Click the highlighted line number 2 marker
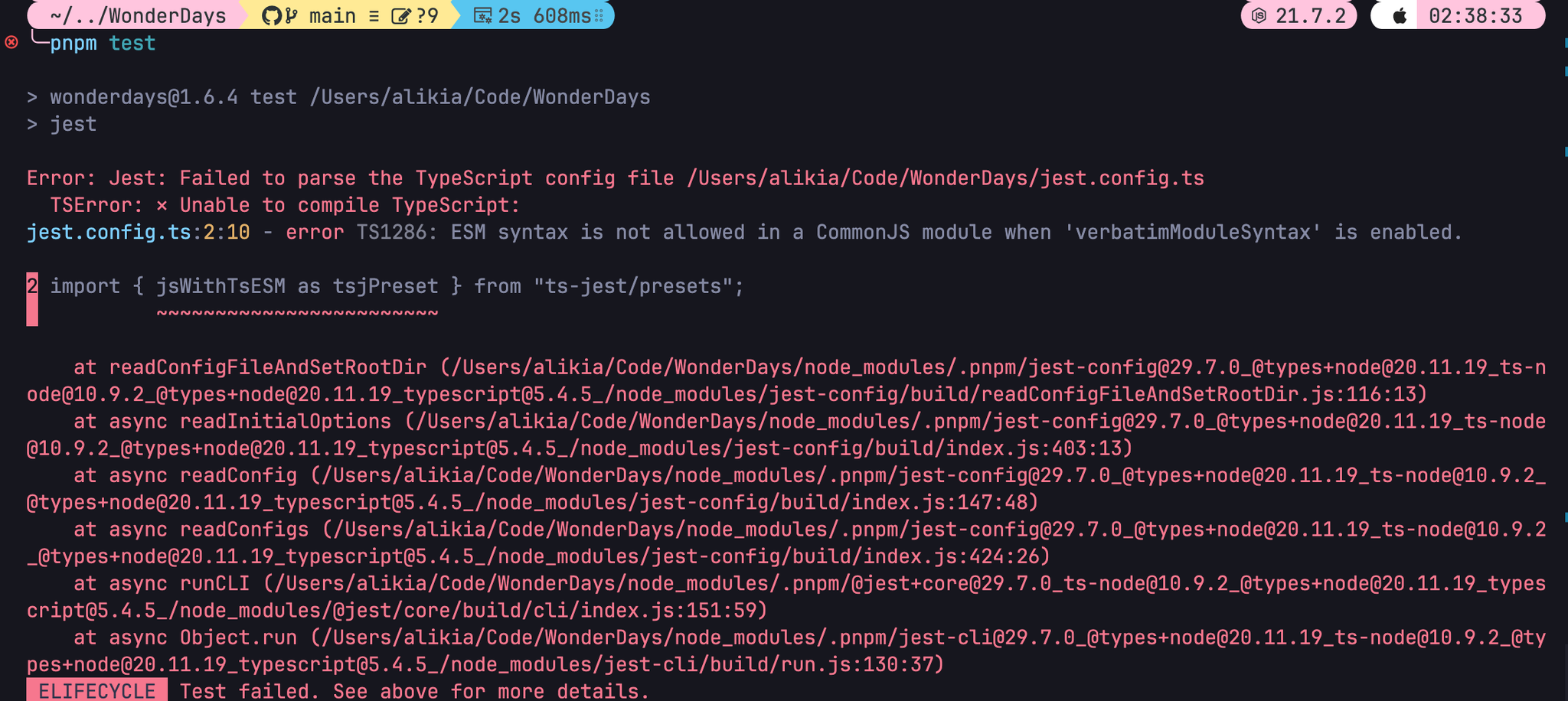The width and height of the screenshot is (1568, 701). tap(32, 287)
